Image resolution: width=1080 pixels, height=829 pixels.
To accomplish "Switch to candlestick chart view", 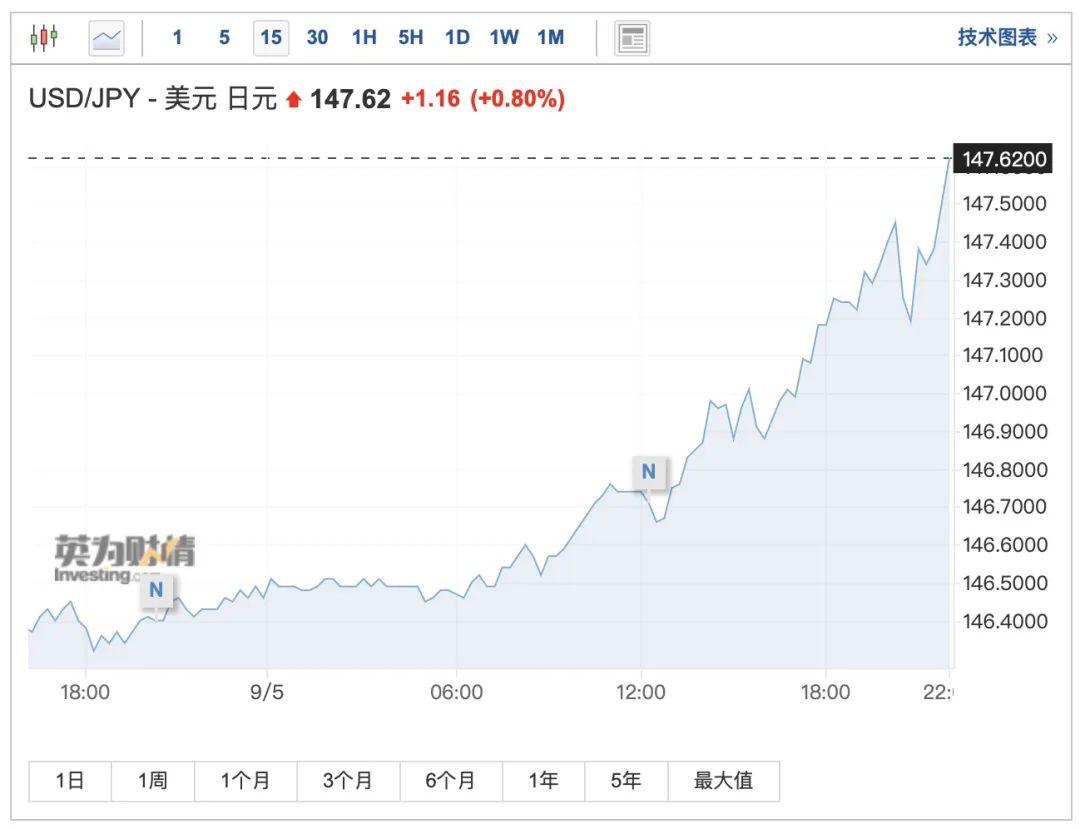I will pyautogui.click(x=43, y=37).
